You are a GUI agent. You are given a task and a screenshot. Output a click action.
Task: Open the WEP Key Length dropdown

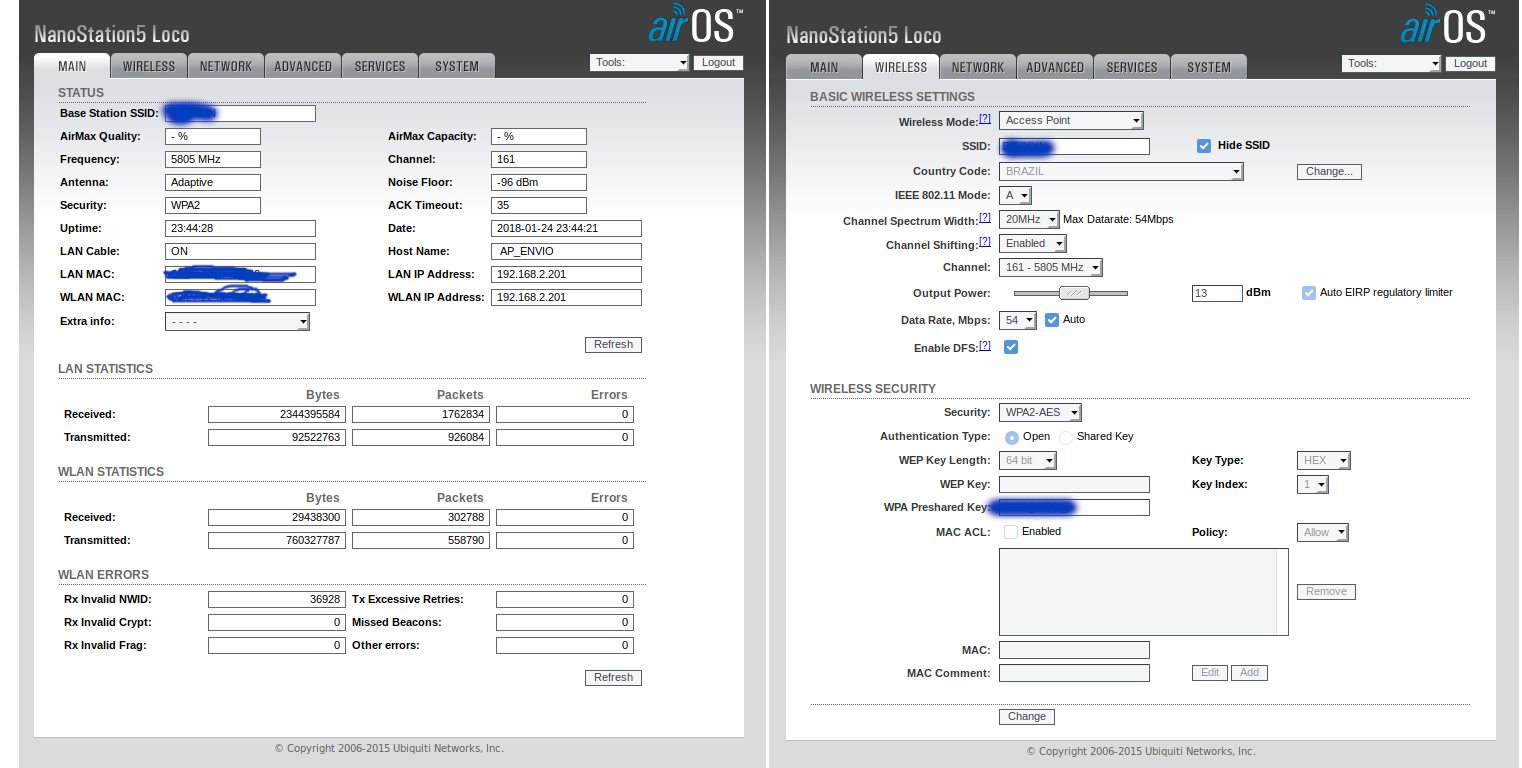(1028, 461)
